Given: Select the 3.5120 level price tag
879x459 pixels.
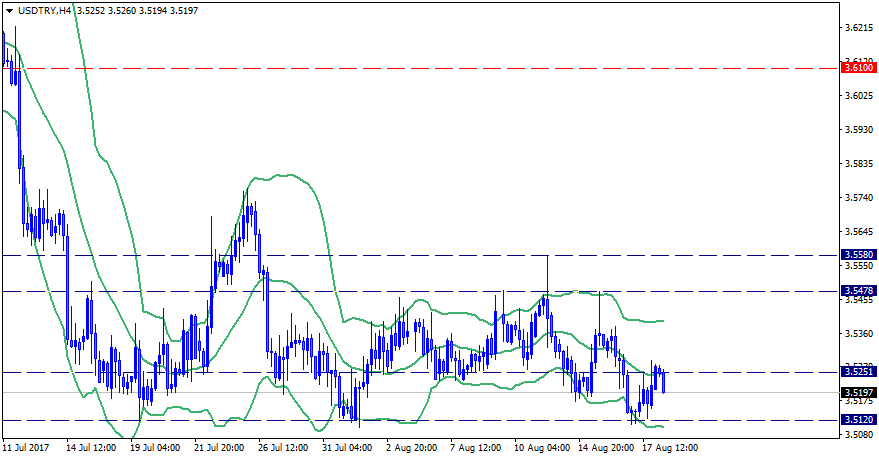Looking at the screenshot, I should pos(859,420).
